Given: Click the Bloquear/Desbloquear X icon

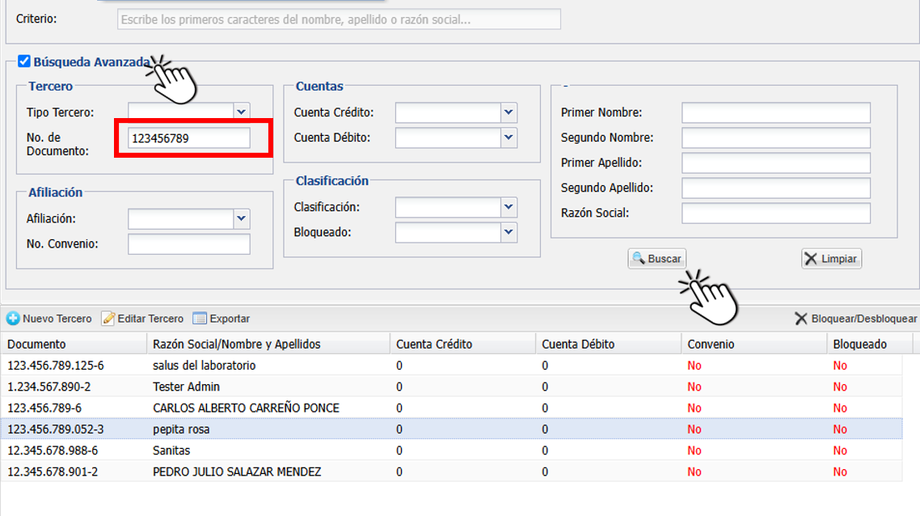Looking at the screenshot, I should [x=801, y=319].
